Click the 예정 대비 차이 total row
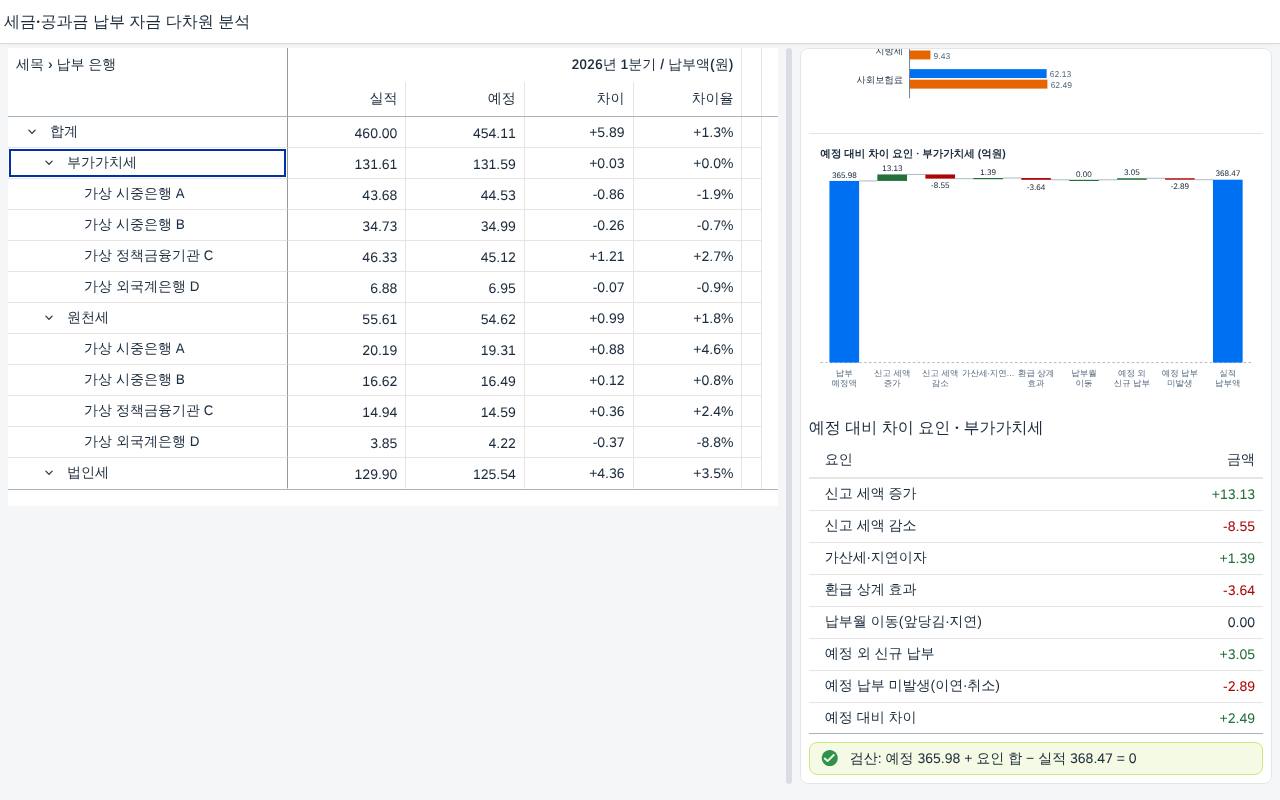The image size is (1280, 800). tap(1036, 718)
